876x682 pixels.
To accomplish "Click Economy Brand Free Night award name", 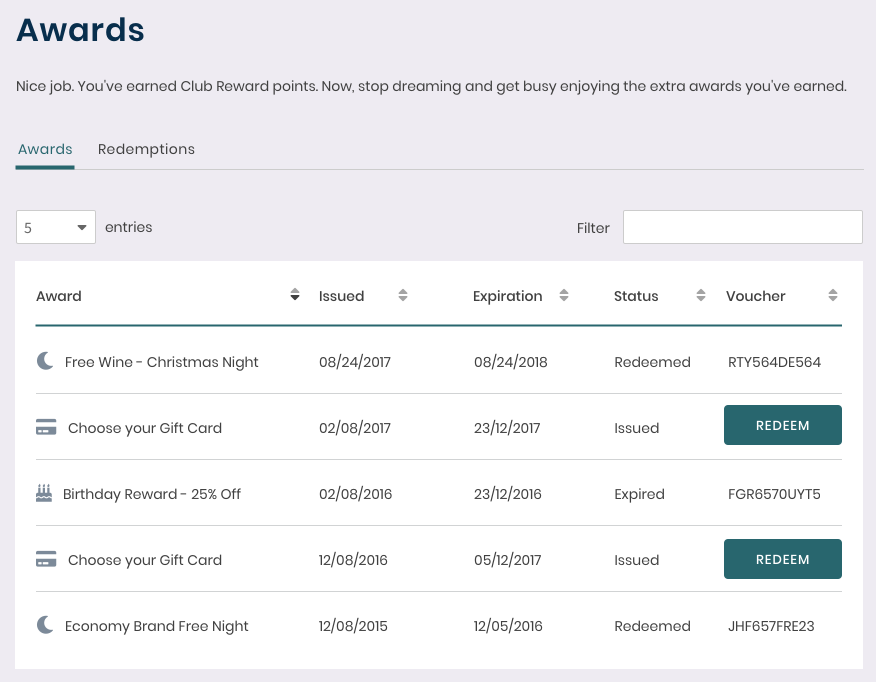I will coord(156,626).
